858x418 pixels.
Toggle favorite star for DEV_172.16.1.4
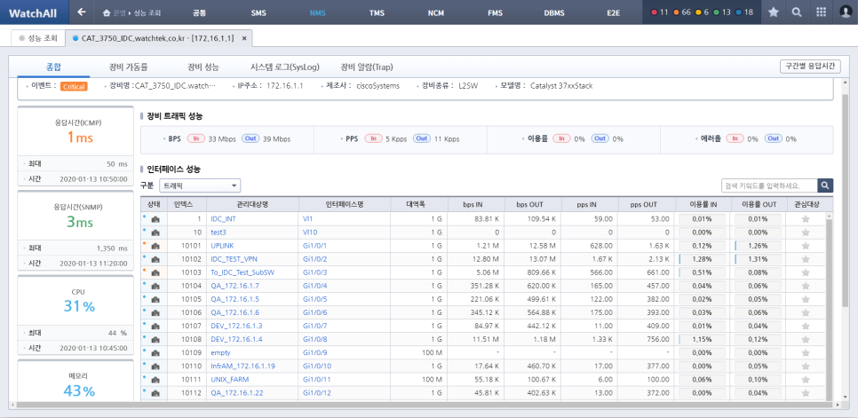(x=805, y=340)
